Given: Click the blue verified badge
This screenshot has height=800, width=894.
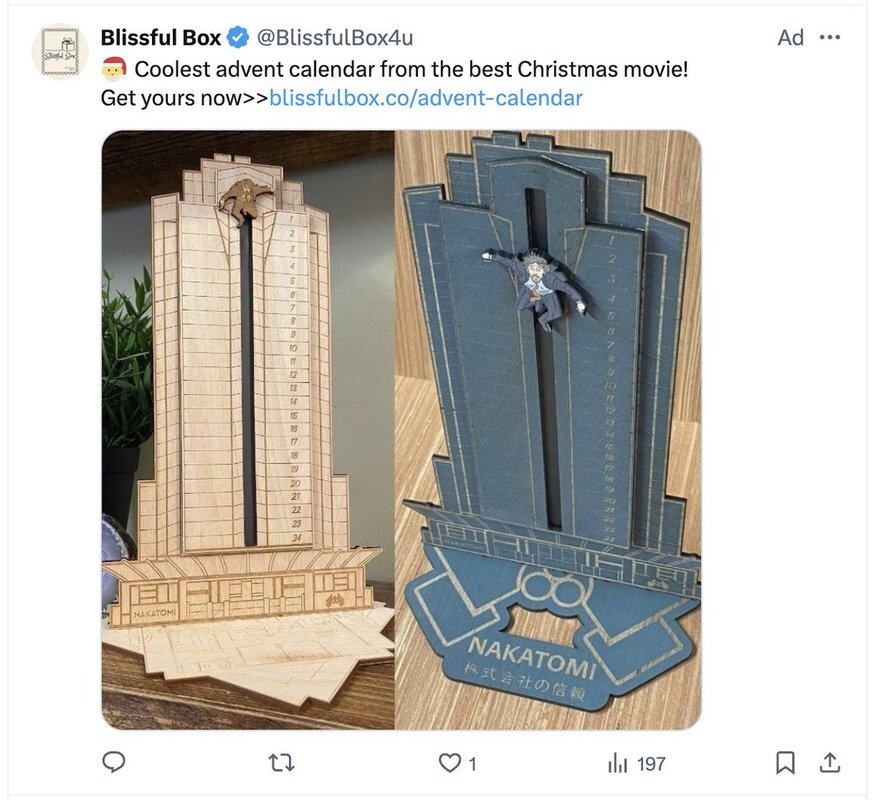Looking at the screenshot, I should pyautogui.click(x=238, y=38).
